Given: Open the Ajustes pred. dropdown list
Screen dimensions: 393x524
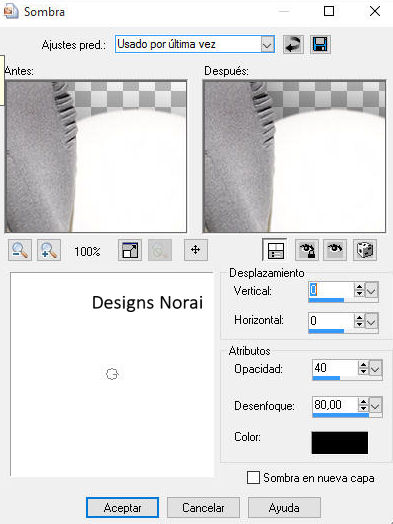Looking at the screenshot, I should [267, 44].
